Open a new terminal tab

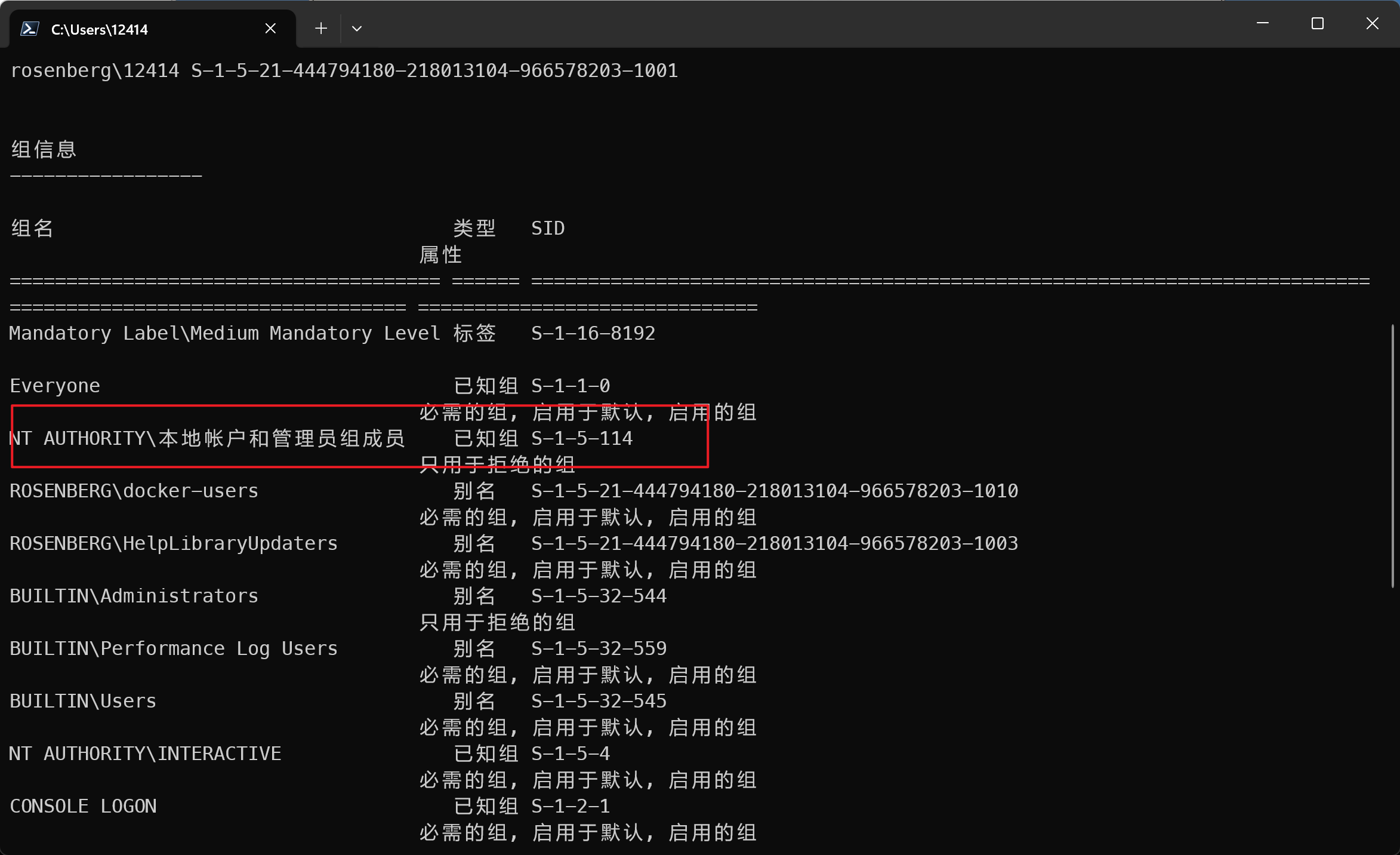pyautogui.click(x=321, y=28)
